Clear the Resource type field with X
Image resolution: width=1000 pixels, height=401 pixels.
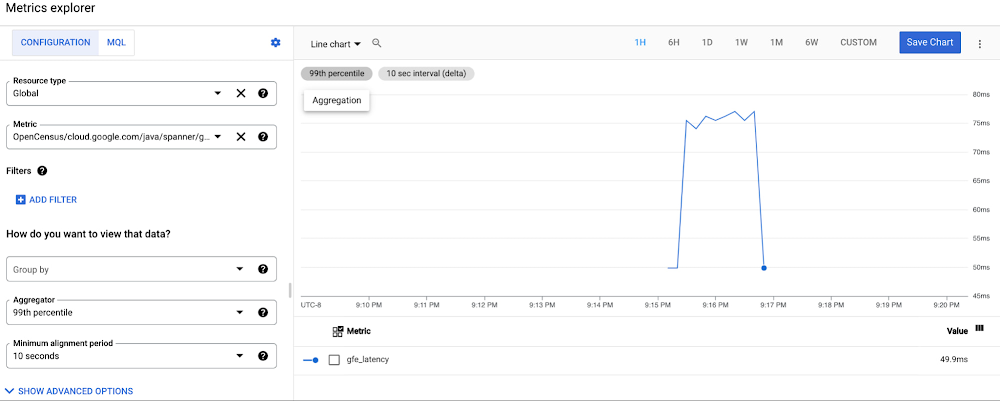tap(241, 93)
